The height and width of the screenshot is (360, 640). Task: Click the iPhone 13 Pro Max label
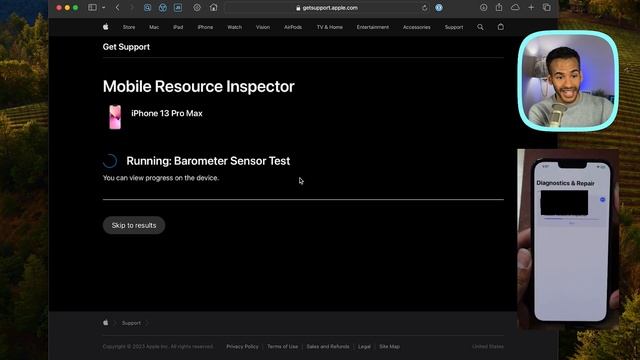[x=167, y=113]
